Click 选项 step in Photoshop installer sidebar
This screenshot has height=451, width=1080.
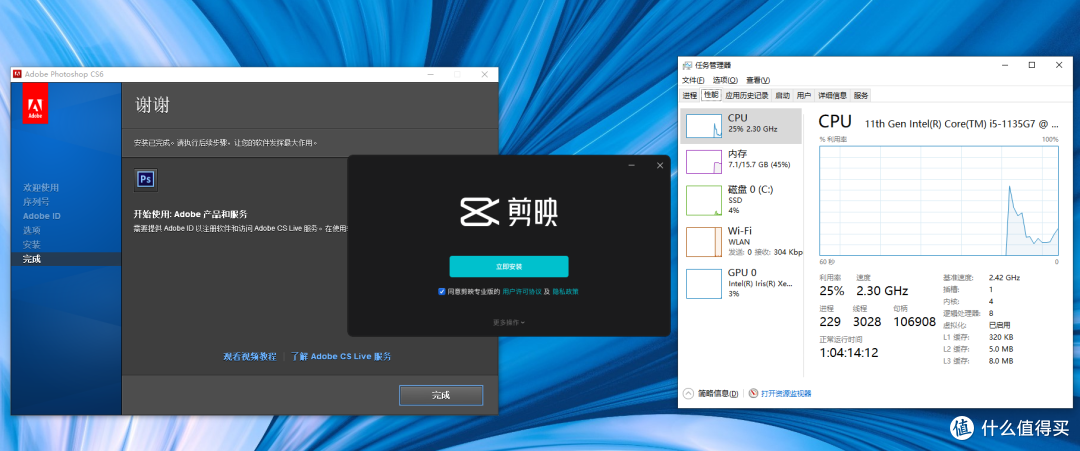tap(32, 231)
